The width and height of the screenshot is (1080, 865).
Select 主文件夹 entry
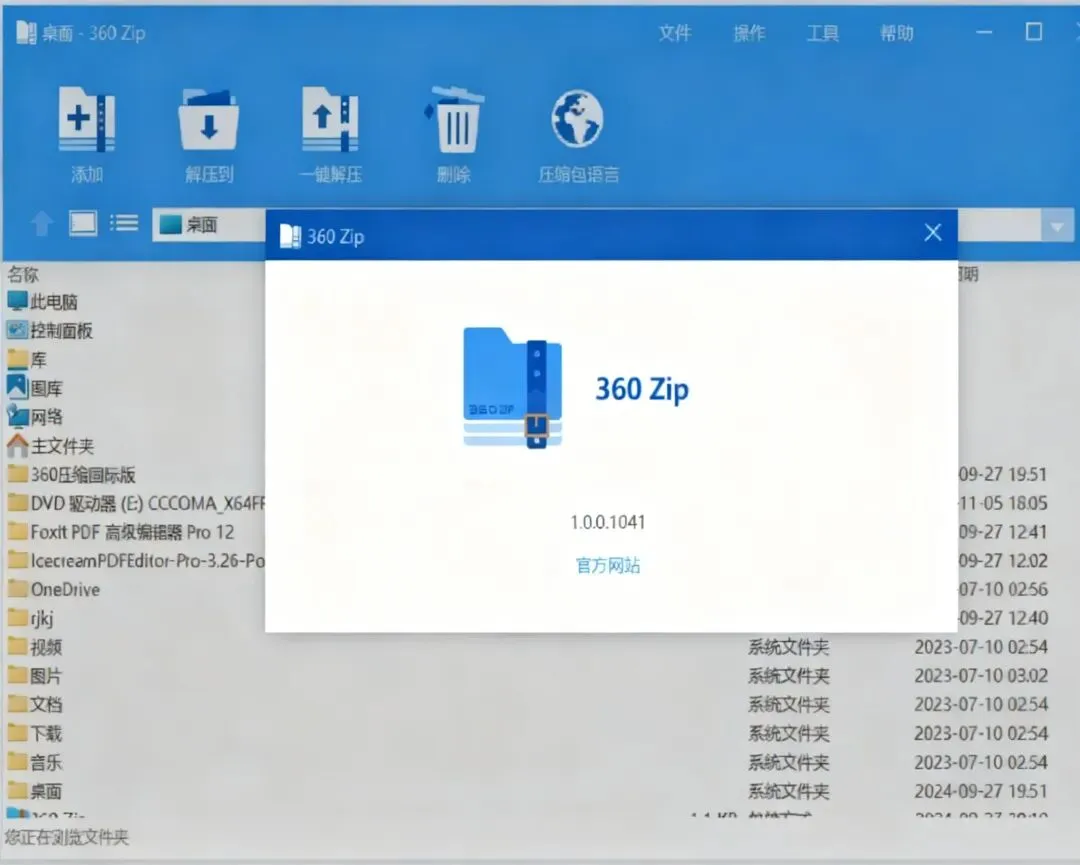pyautogui.click(x=50, y=446)
